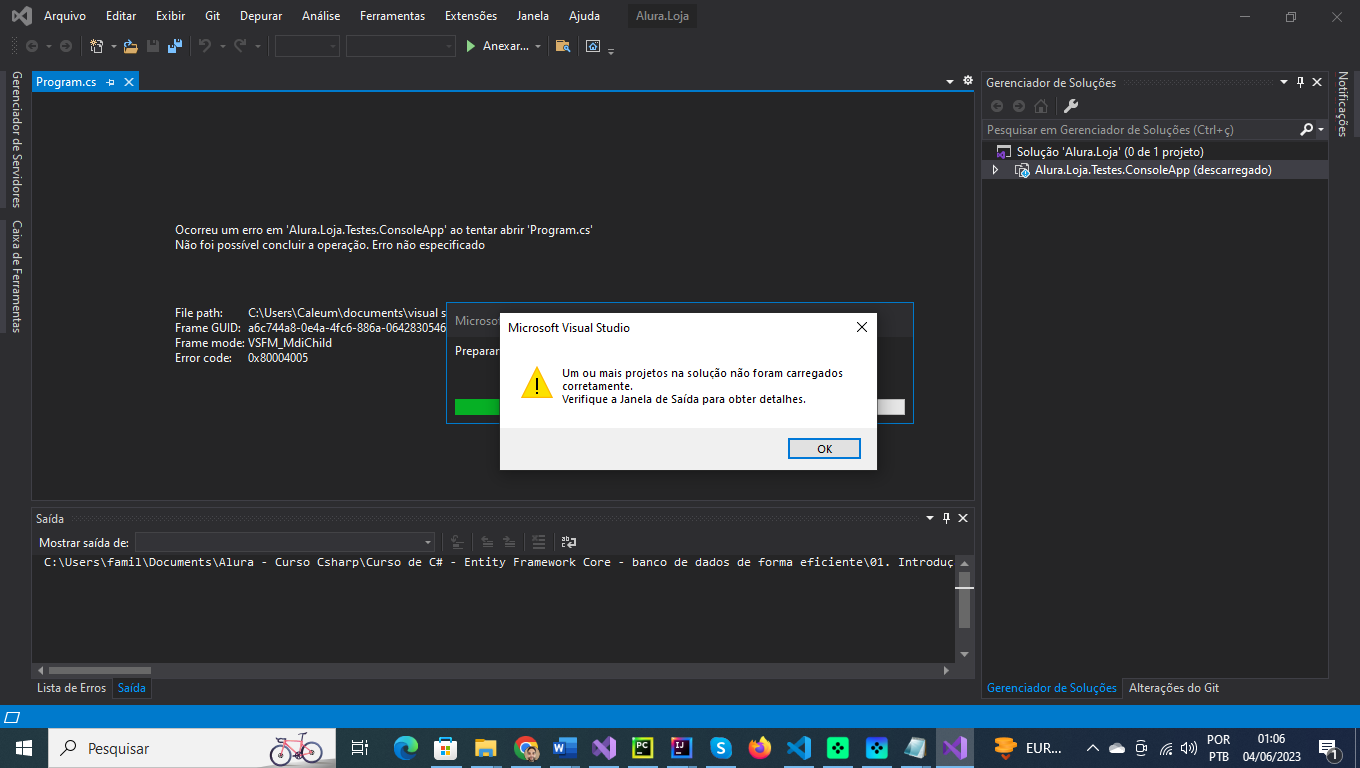Image resolution: width=1360 pixels, height=768 pixels.
Task: Click the Windows Start button
Action: [24, 748]
